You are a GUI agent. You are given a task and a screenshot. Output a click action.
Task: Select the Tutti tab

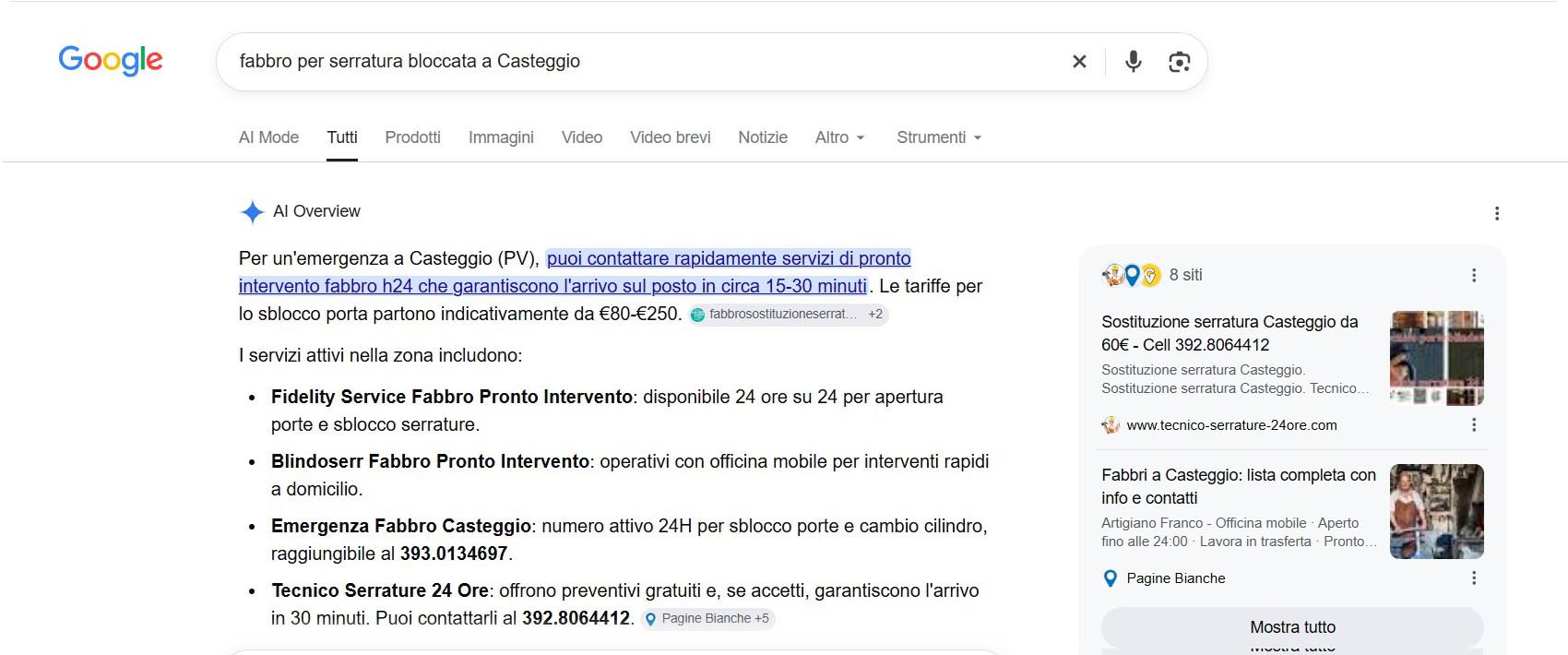(342, 137)
